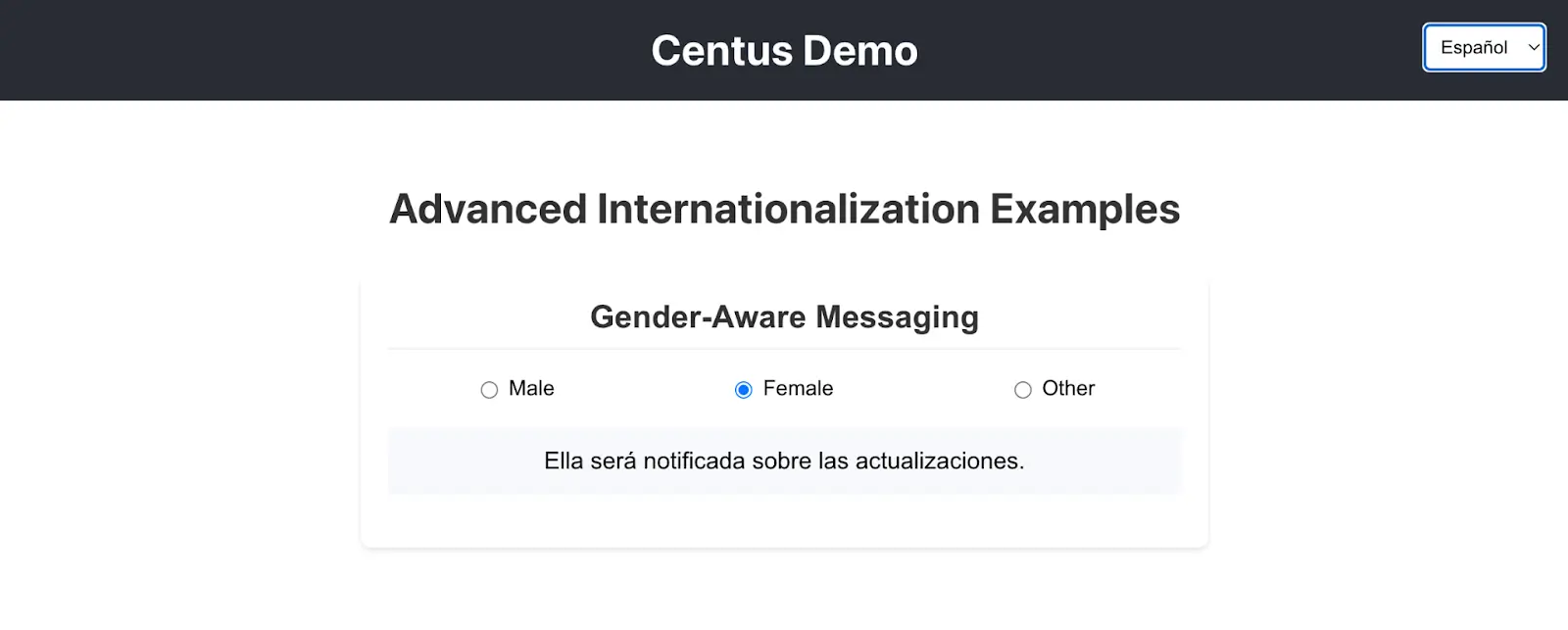
Task: Click the "Female" option label
Action: click(x=798, y=389)
